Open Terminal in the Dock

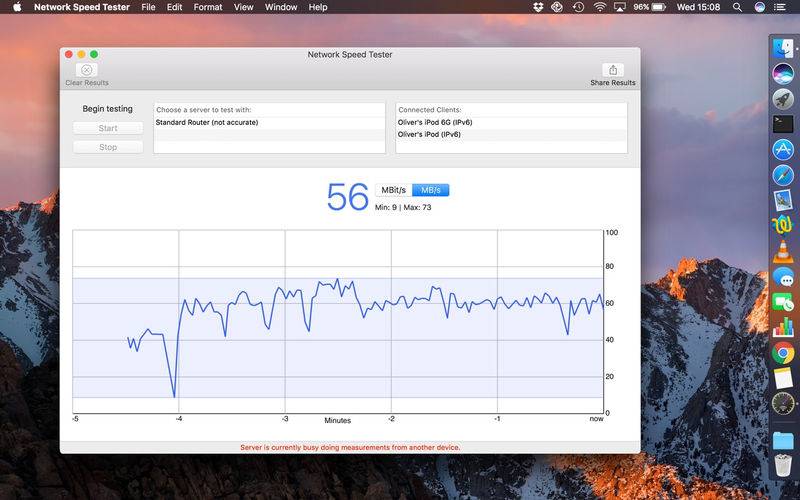783,123
